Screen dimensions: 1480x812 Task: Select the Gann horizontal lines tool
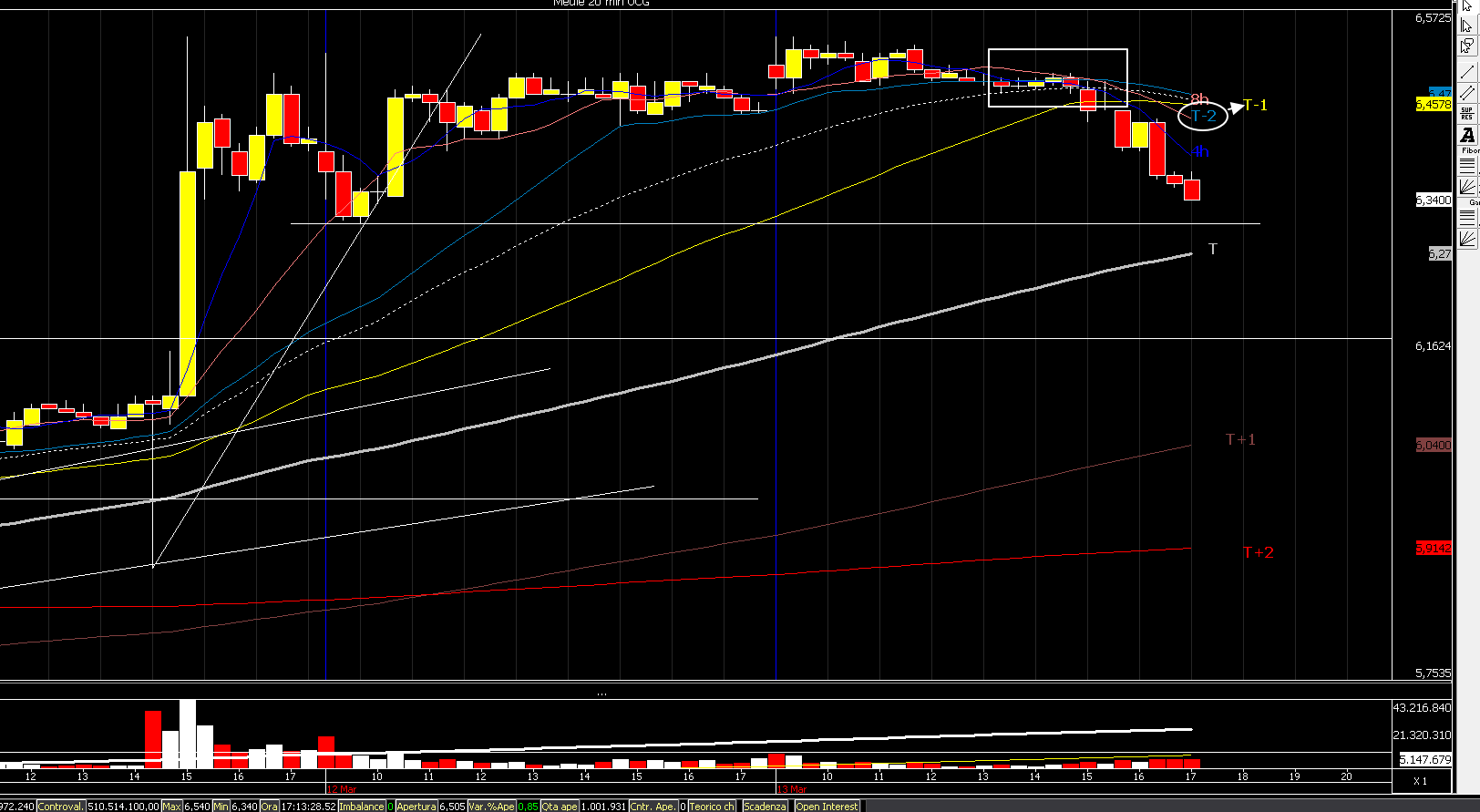[x=1466, y=217]
